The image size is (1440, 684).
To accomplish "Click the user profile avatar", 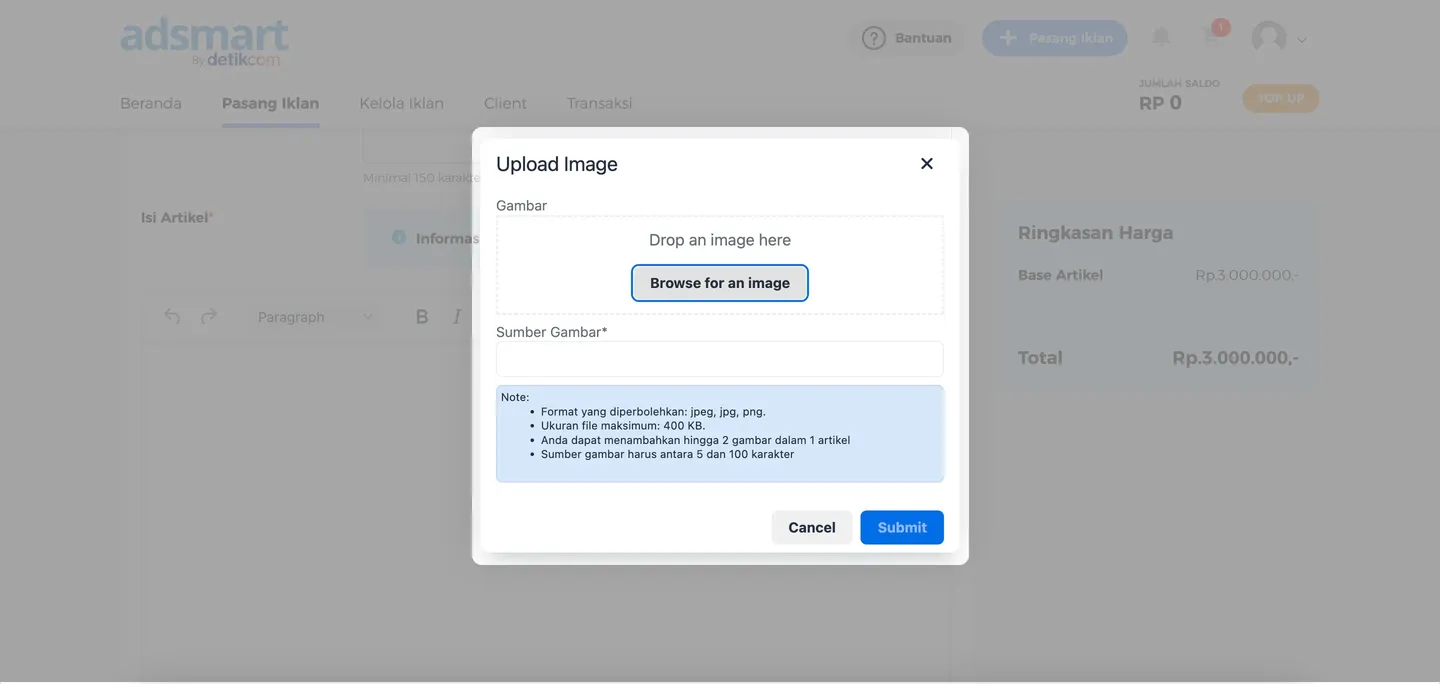I will tap(1268, 38).
